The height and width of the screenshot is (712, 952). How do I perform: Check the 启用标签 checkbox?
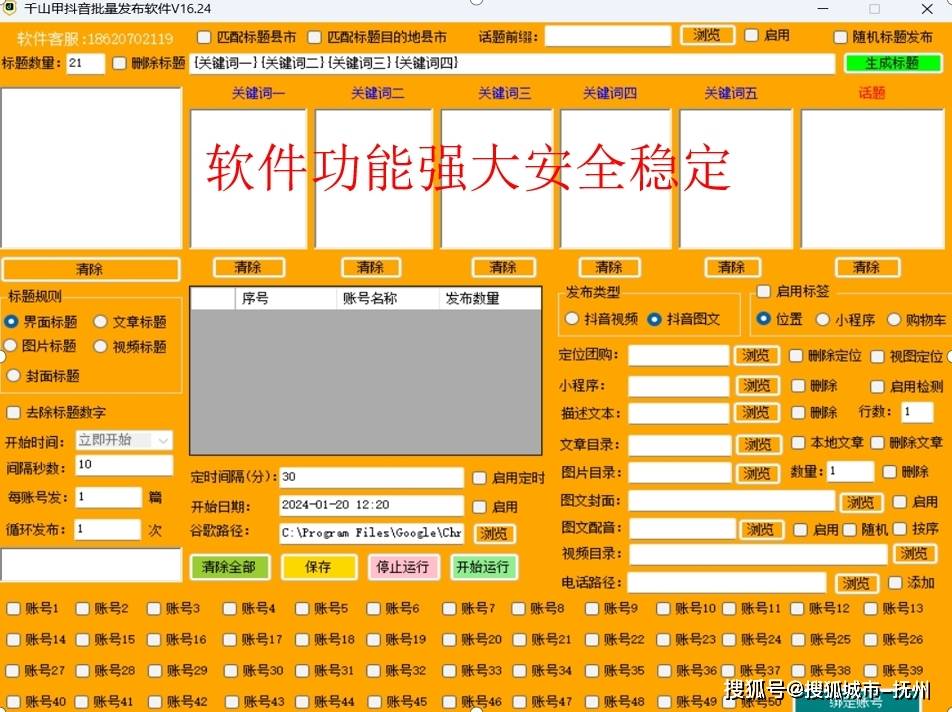[764, 291]
